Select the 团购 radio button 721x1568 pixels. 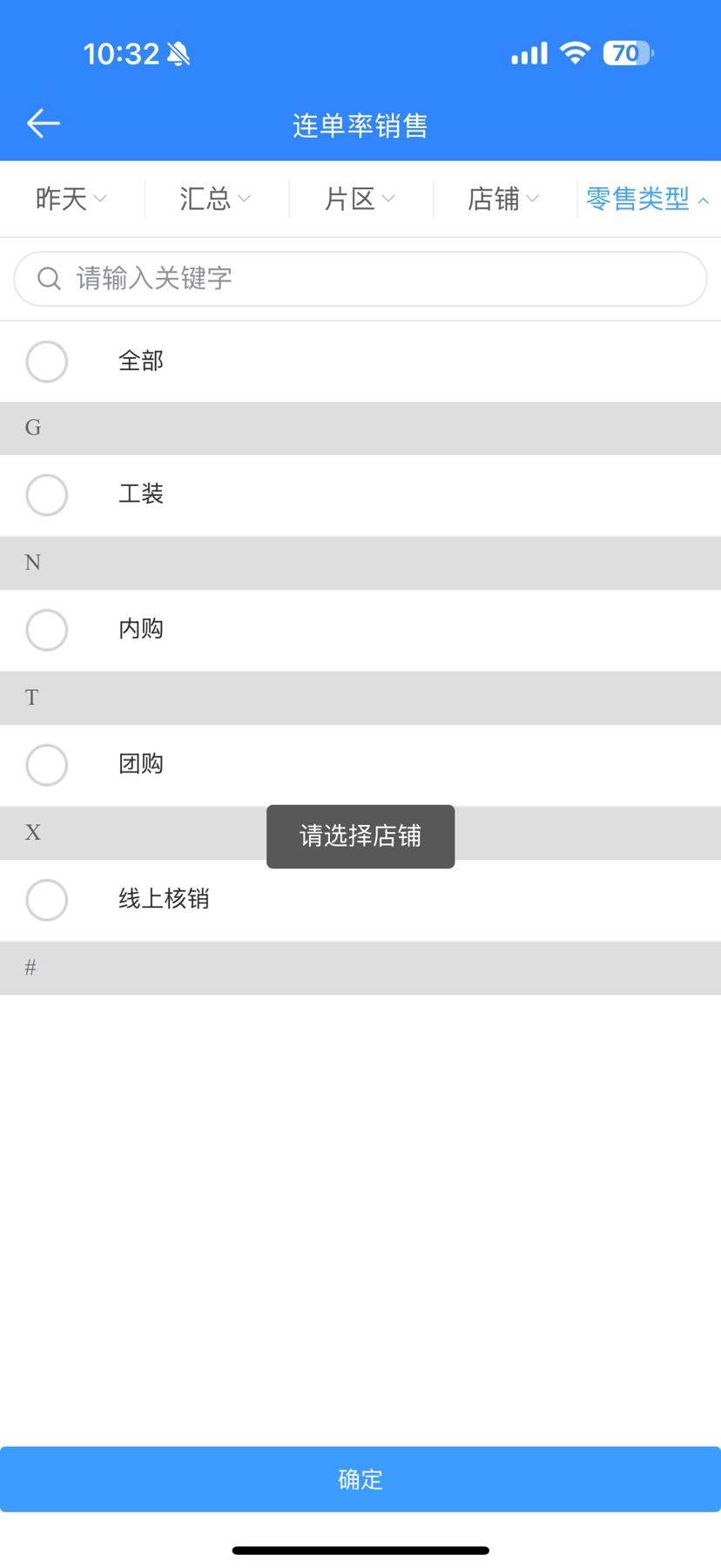pos(47,765)
